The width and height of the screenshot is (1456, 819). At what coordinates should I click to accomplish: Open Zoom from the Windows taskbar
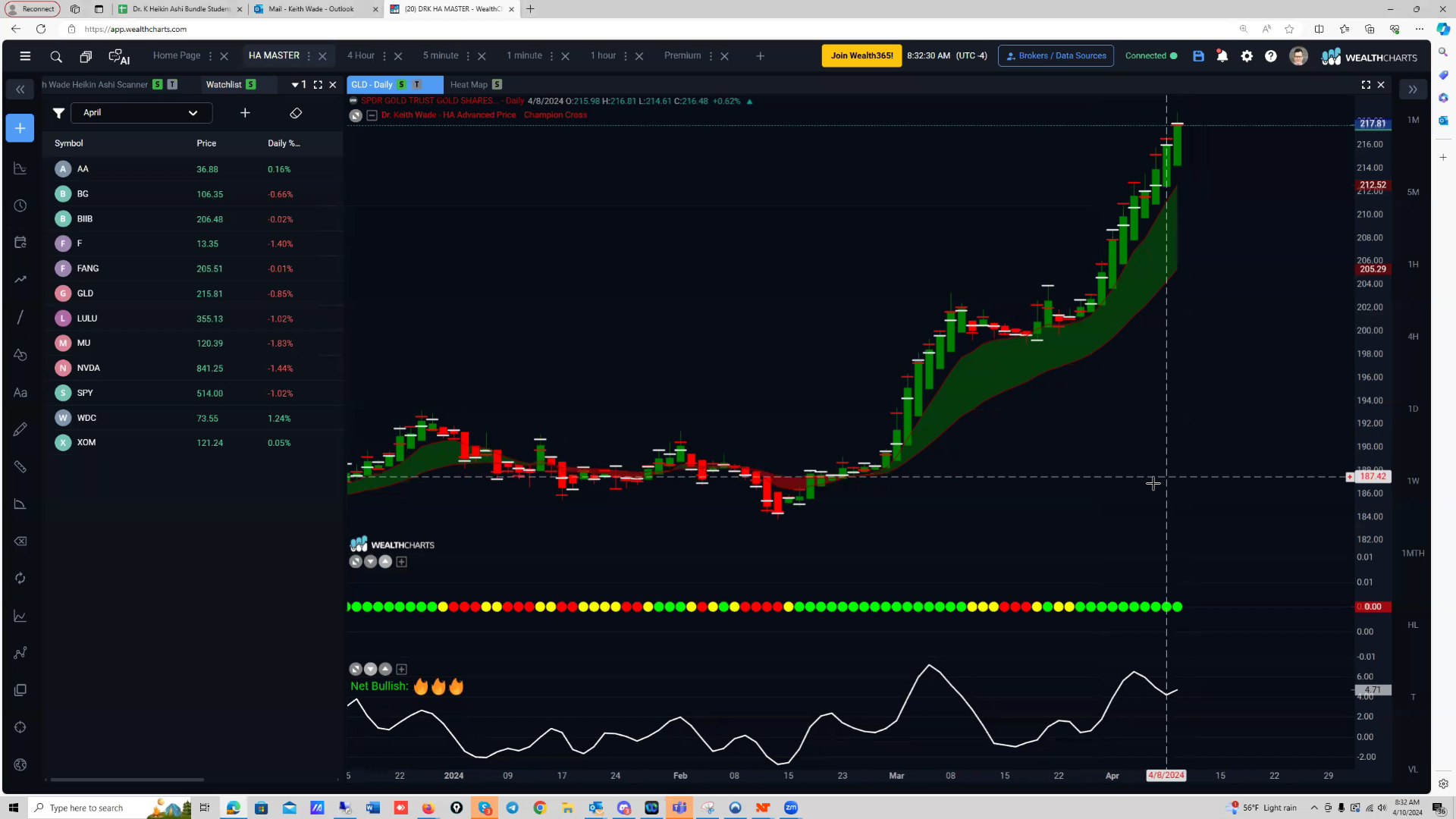tap(791, 808)
